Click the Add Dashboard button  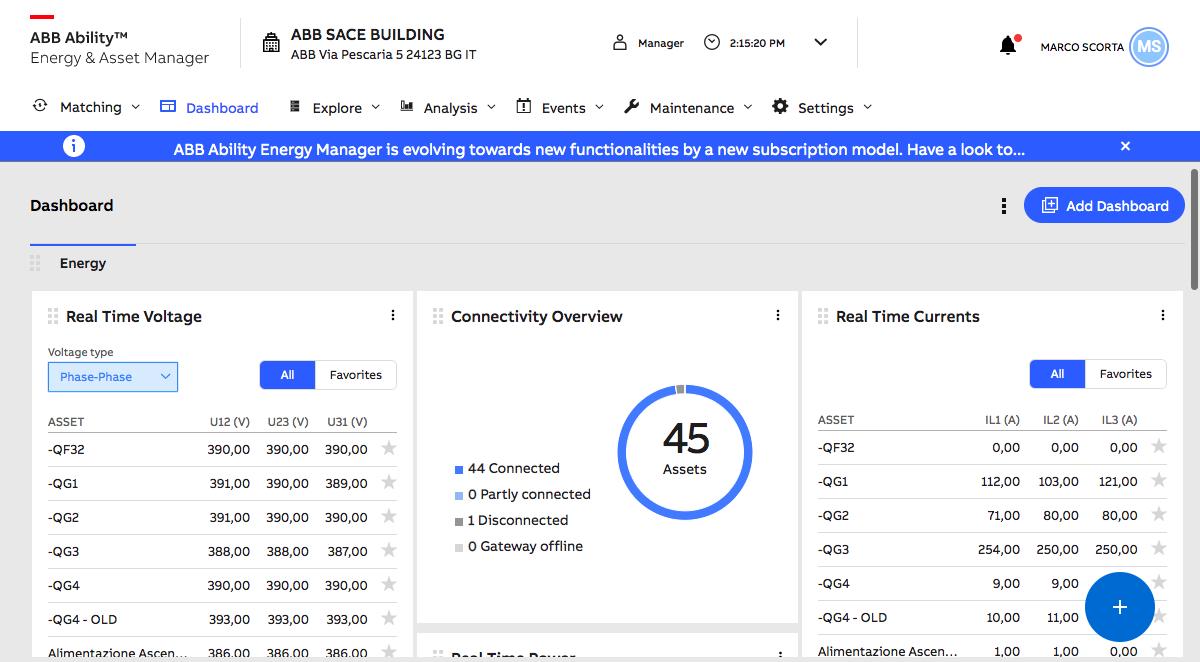click(x=1104, y=206)
